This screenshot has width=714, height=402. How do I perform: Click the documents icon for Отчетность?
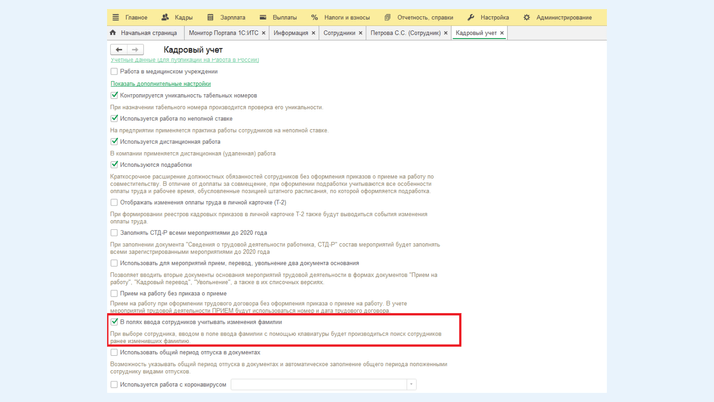[x=387, y=17]
